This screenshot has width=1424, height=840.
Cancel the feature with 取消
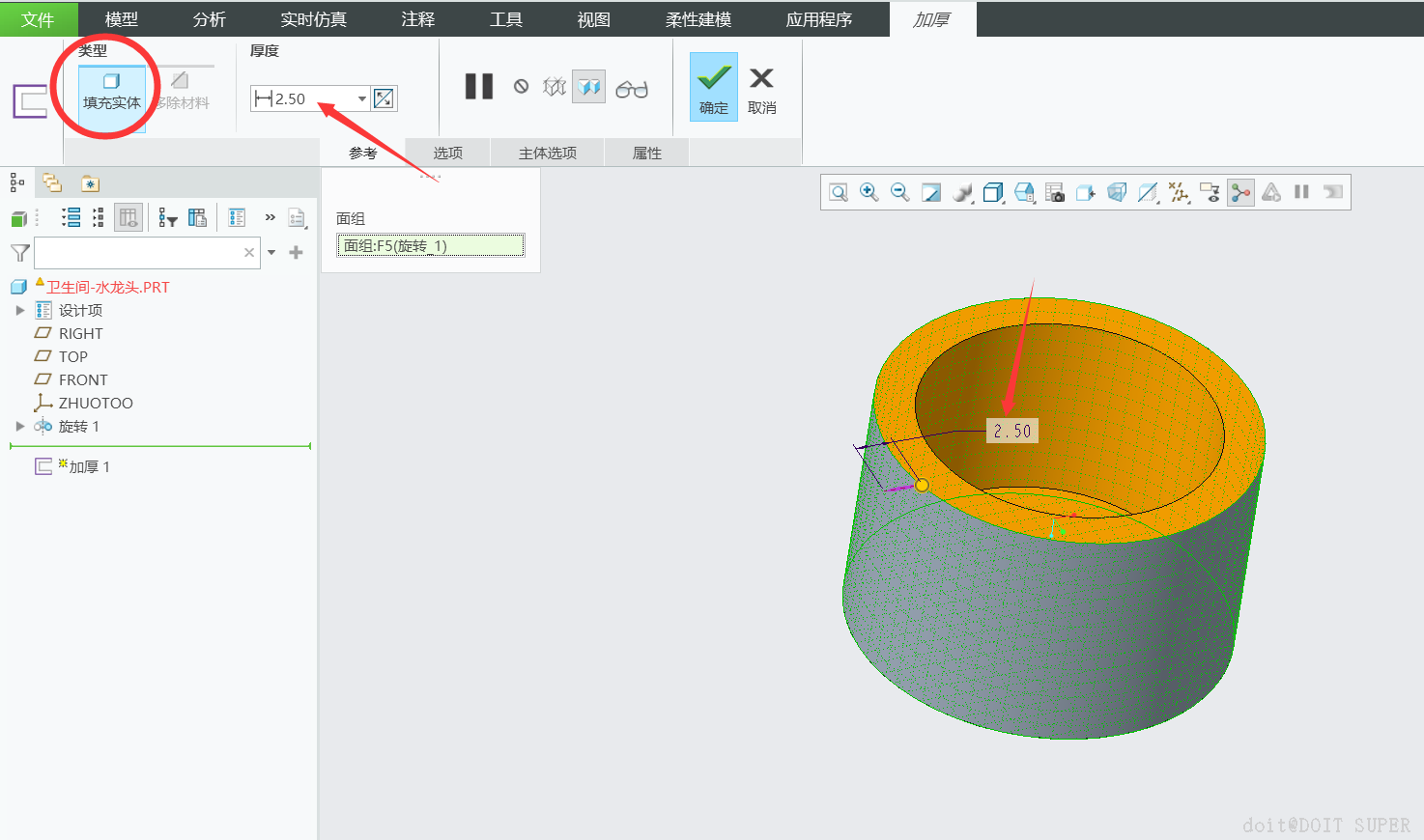point(761,88)
